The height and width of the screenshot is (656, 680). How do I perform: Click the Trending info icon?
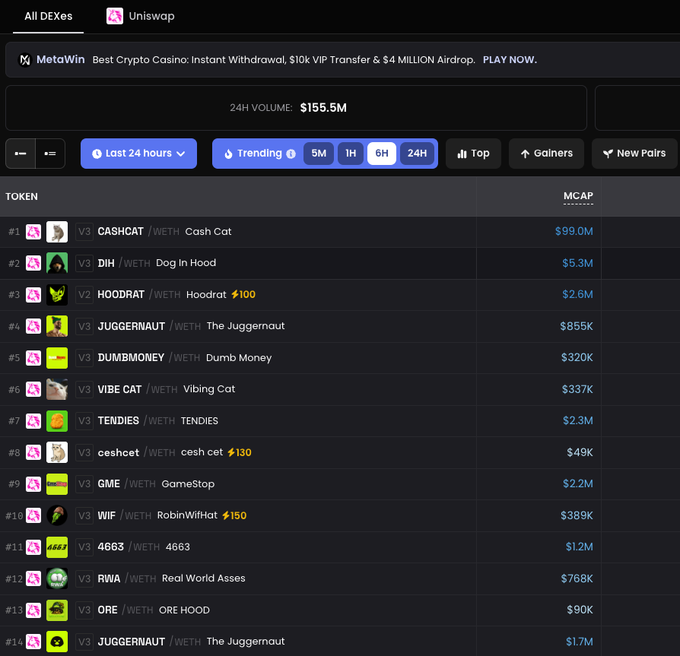(291, 153)
